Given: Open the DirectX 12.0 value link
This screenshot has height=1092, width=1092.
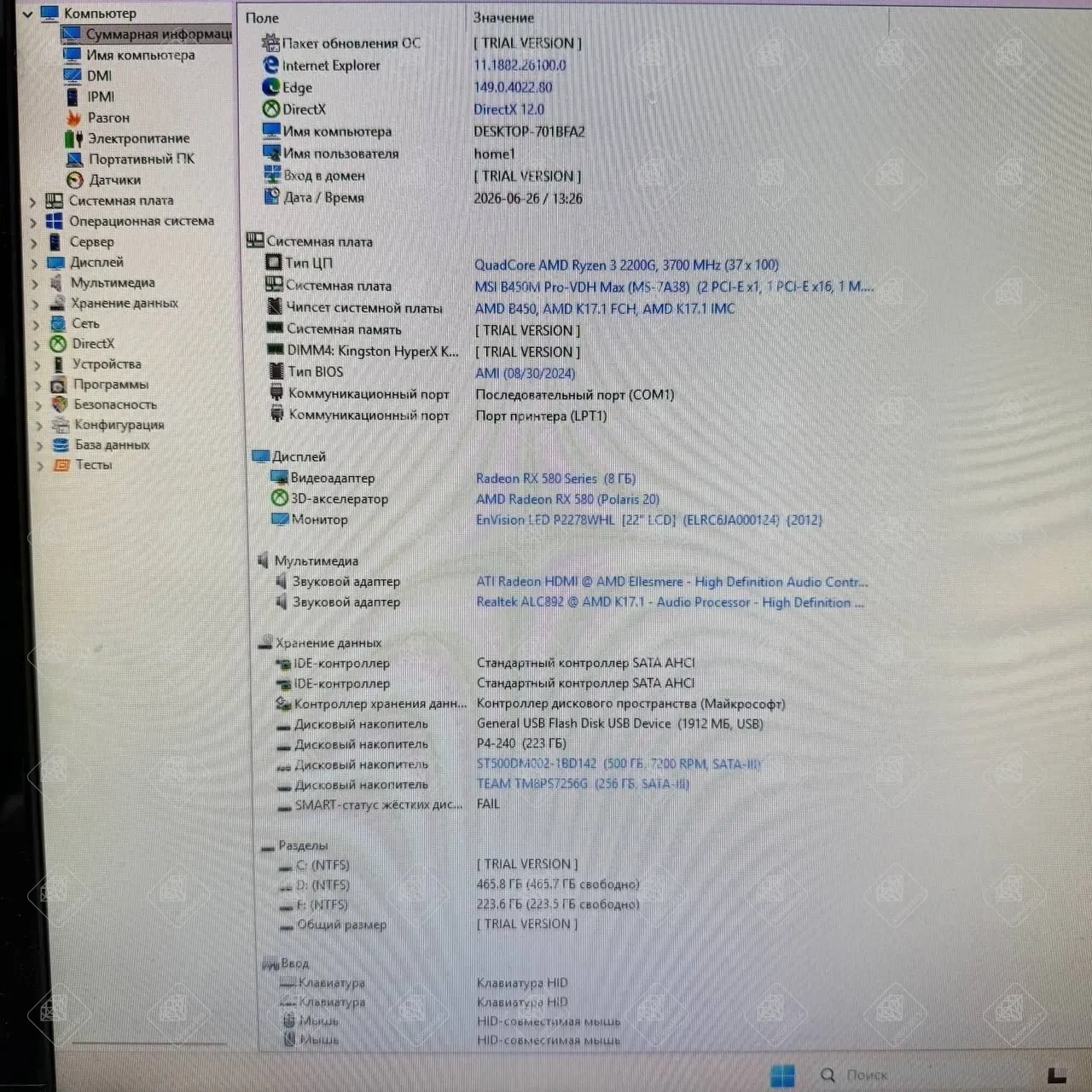Looking at the screenshot, I should click(x=508, y=109).
